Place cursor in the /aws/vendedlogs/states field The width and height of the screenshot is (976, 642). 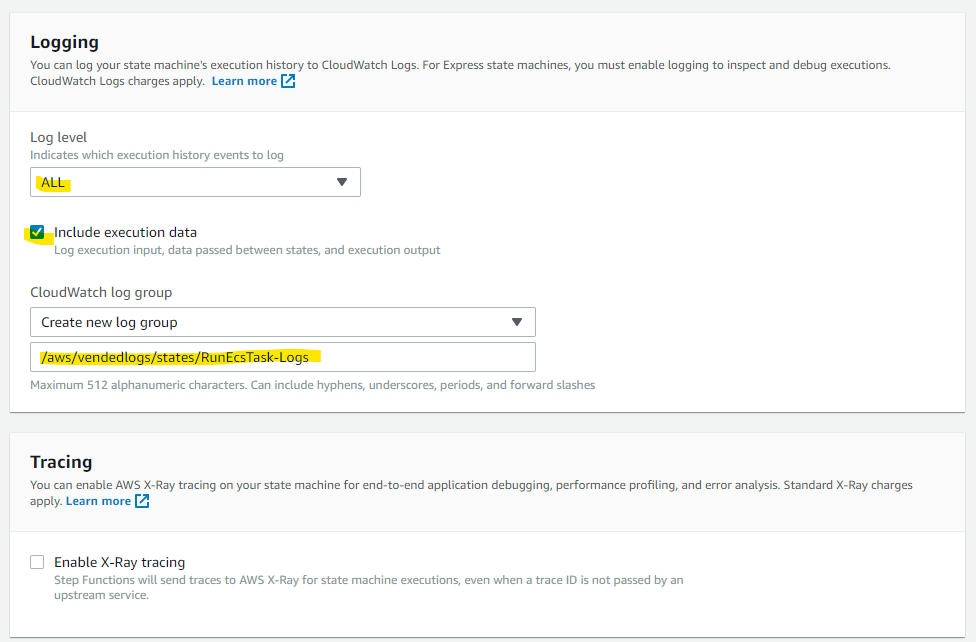point(283,356)
